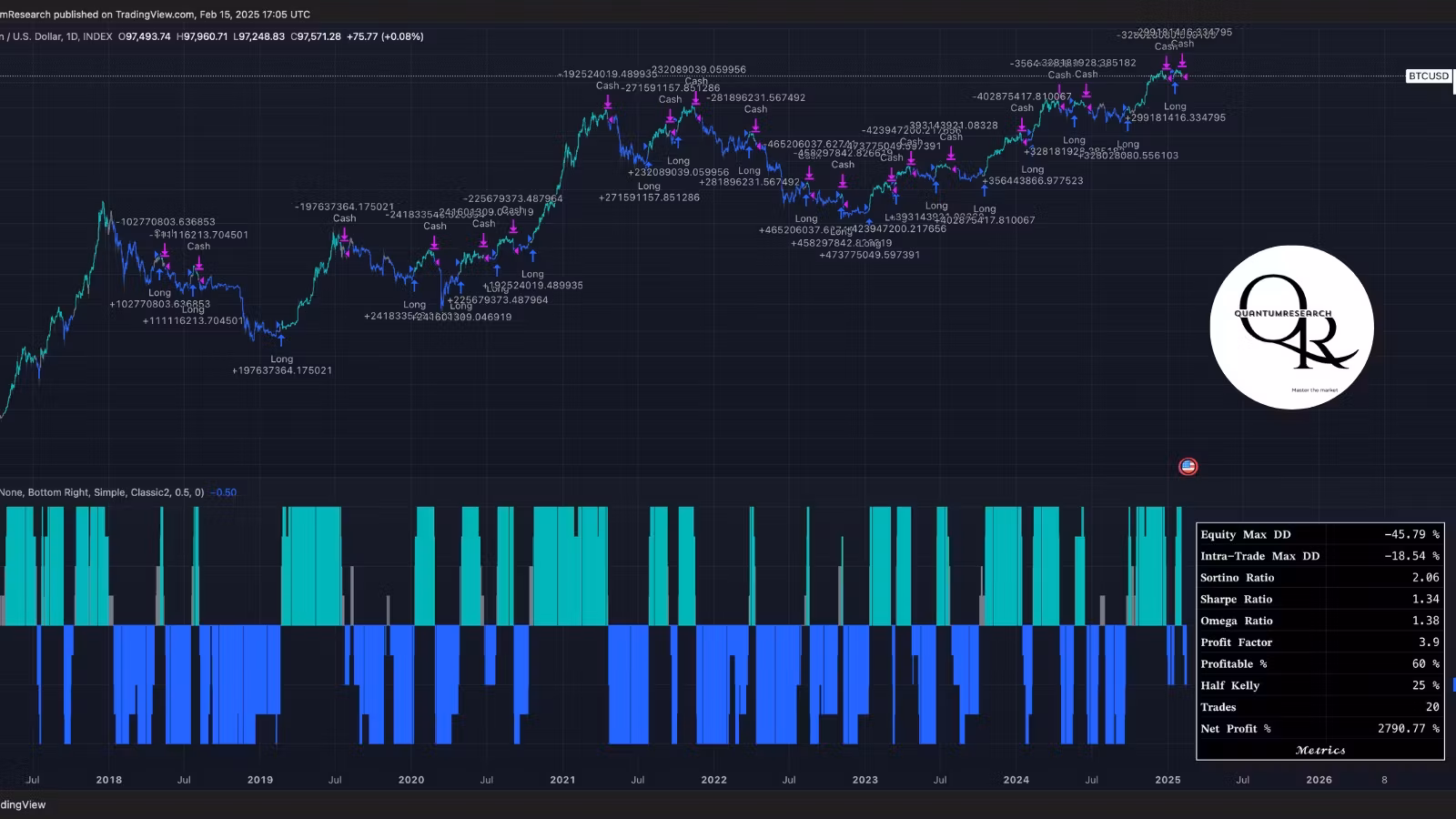
Task: Click the 2019 label on time axis
Action: pos(260,780)
